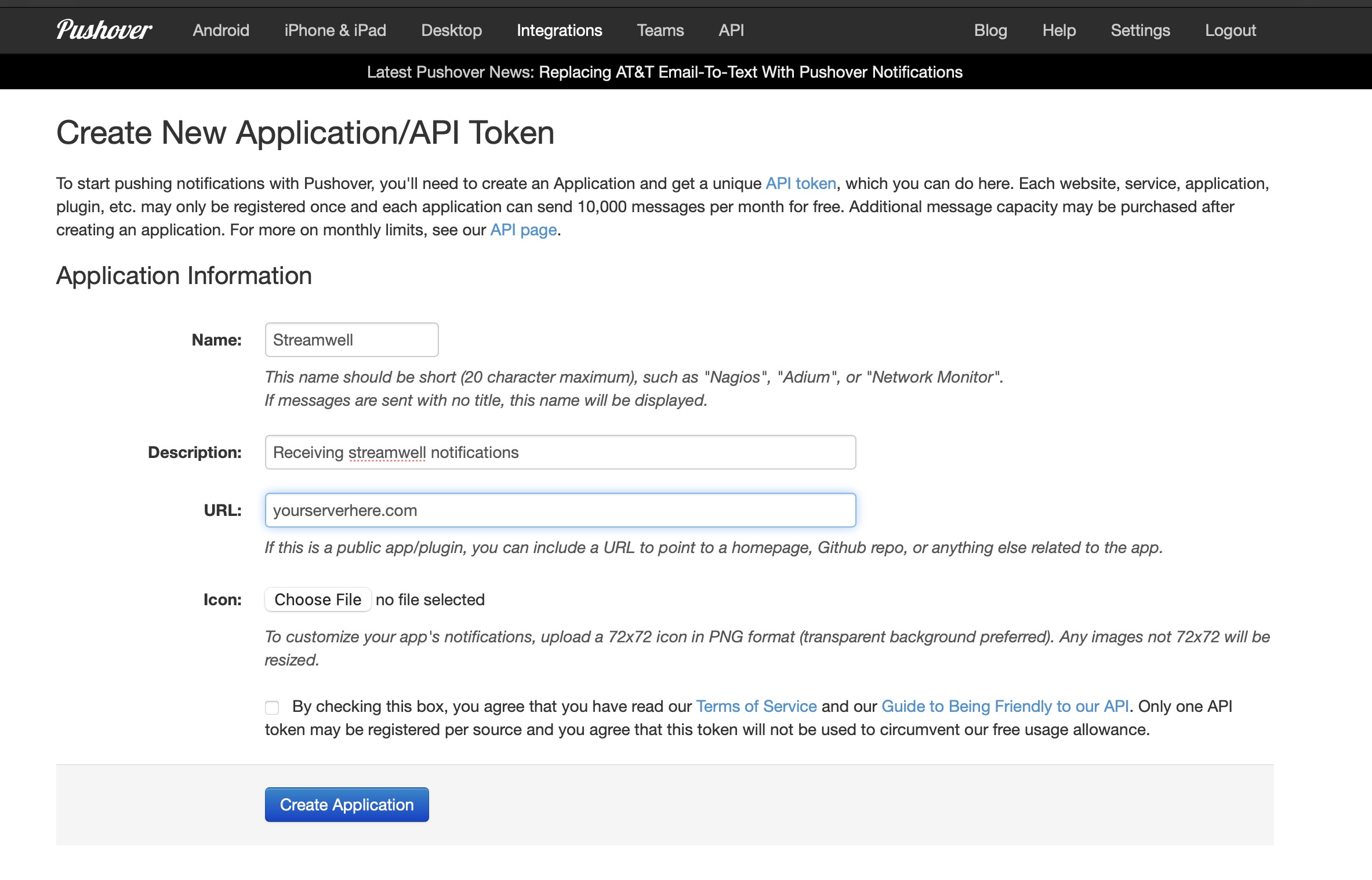Open the Android menu item

pyautogui.click(x=221, y=30)
